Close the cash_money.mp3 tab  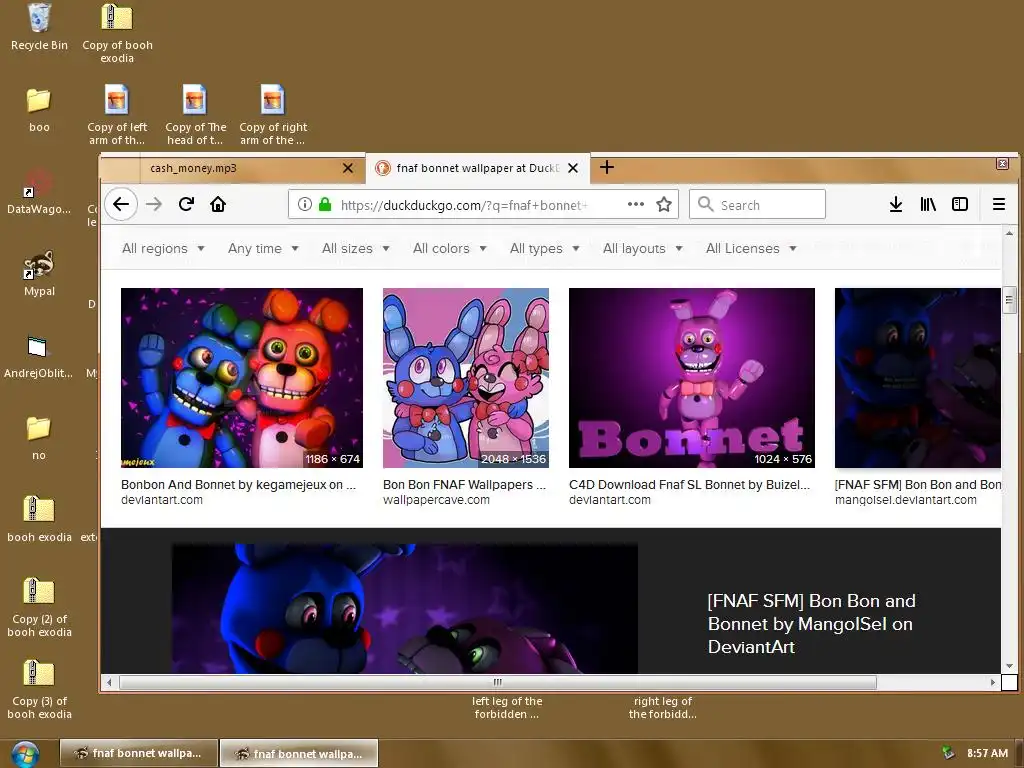click(x=348, y=168)
